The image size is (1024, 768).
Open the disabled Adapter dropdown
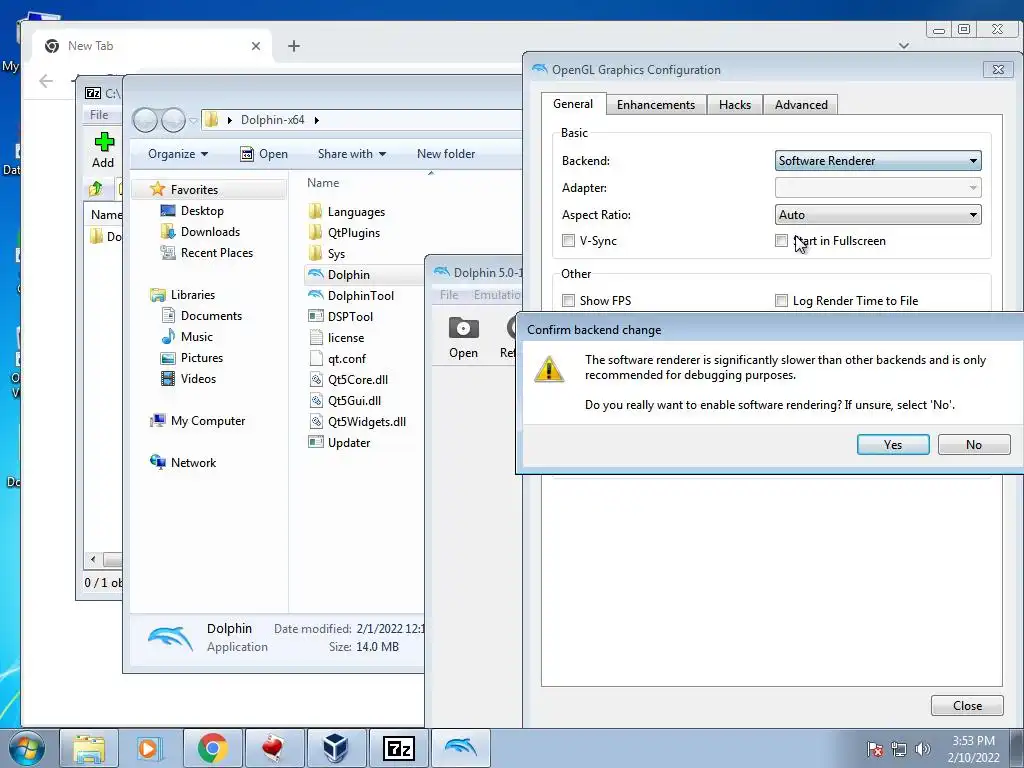(878, 188)
